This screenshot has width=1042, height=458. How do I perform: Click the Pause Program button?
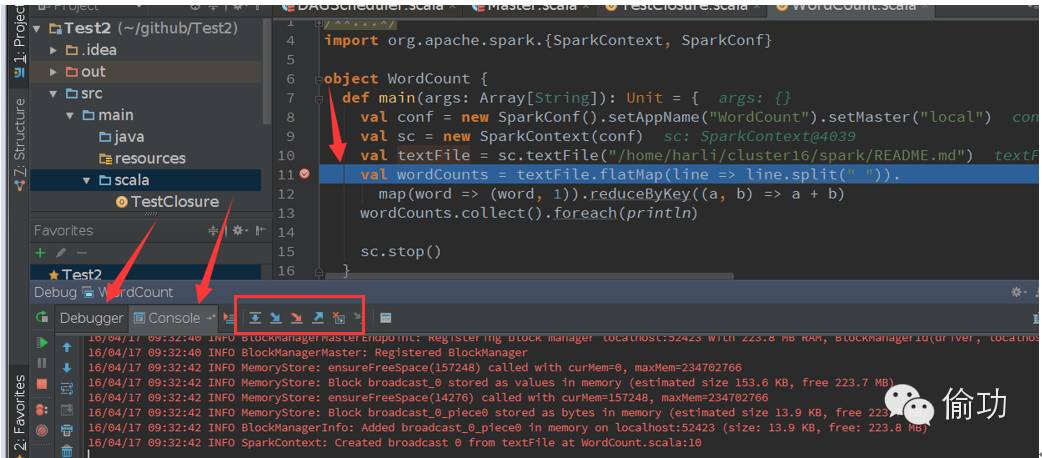[x=43, y=363]
